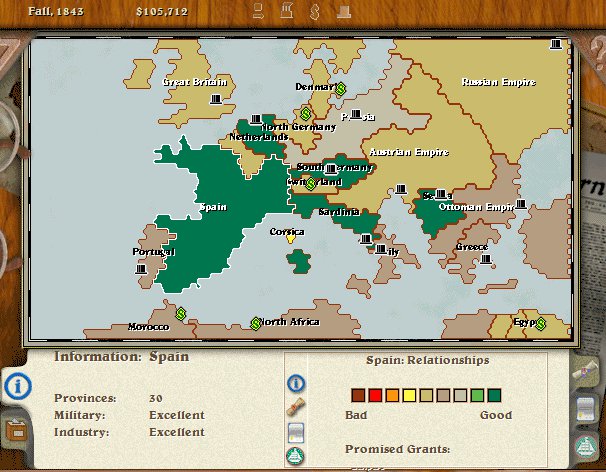This screenshot has width=606, height=472.
Task: Click the 'Netherlands' map label
Action: [259, 137]
